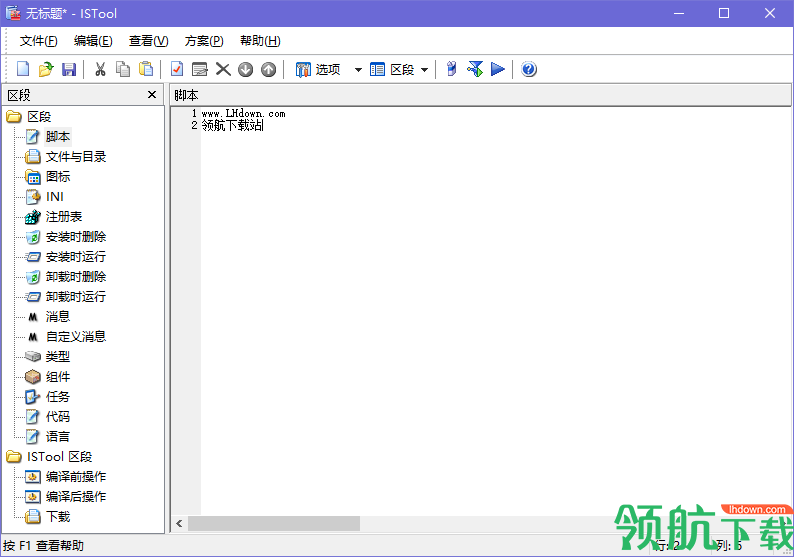Image resolution: width=794 pixels, height=557 pixels.
Task: Paste from clipboard icon
Action: coord(146,69)
